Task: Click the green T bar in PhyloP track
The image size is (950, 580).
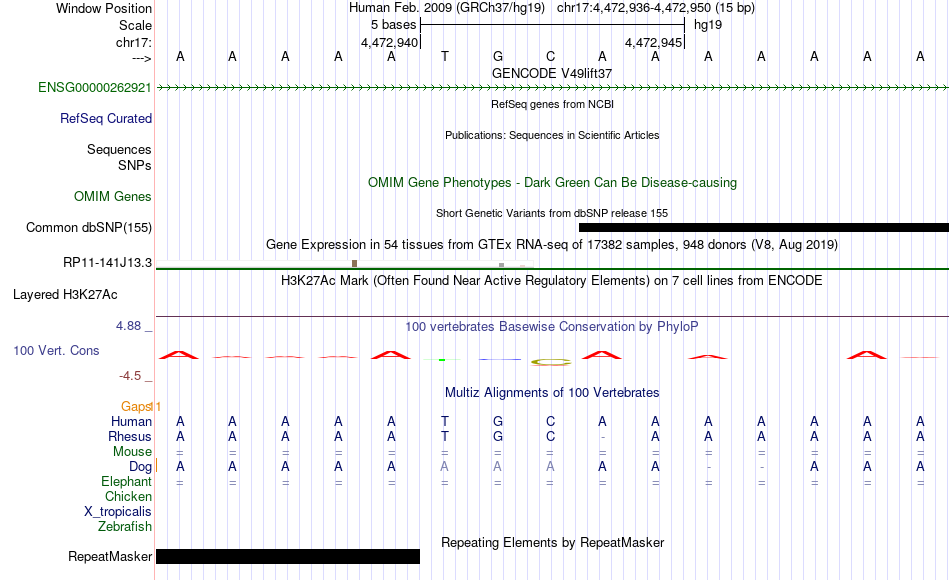Action: coord(442,360)
